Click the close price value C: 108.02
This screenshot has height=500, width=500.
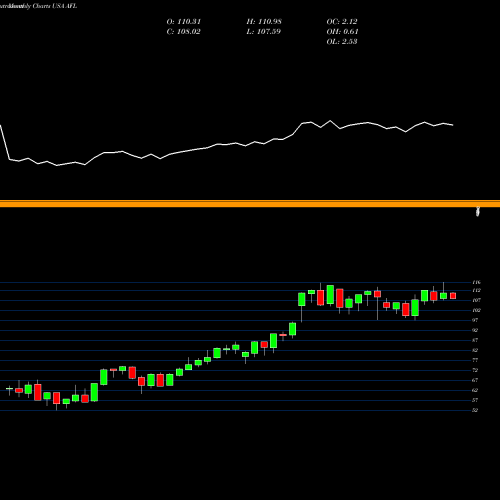coord(184,32)
